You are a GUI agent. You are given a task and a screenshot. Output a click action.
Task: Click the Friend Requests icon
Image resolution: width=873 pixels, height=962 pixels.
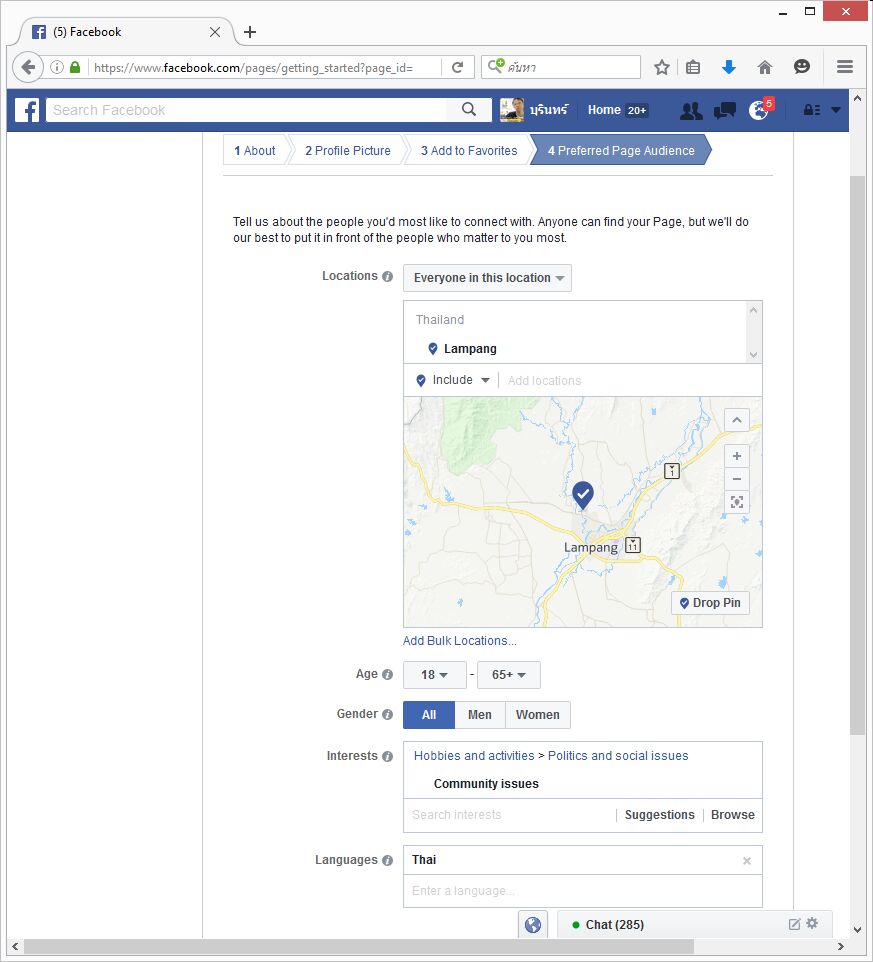click(691, 110)
